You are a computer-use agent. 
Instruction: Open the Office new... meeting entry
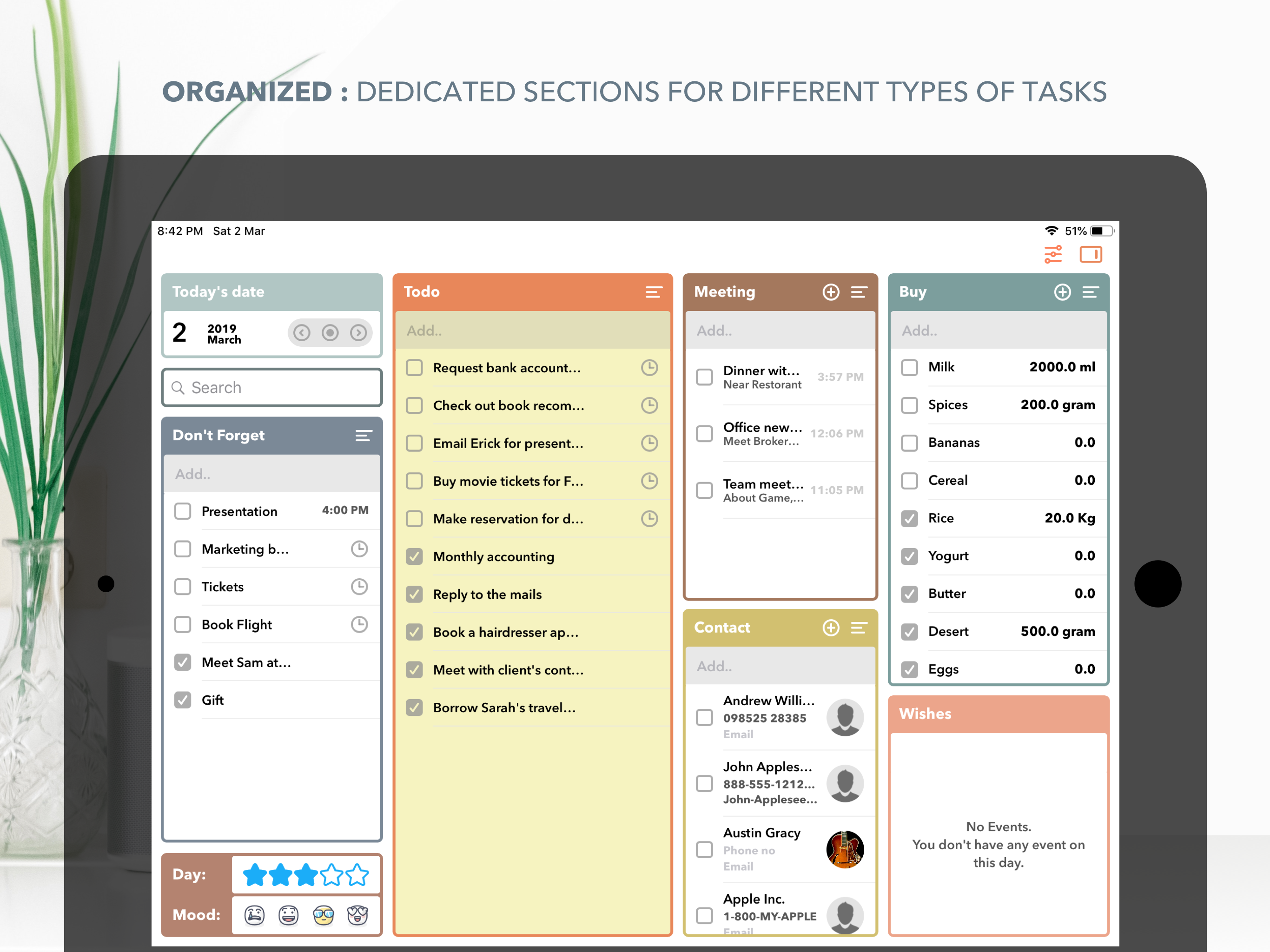[x=780, y=434]
